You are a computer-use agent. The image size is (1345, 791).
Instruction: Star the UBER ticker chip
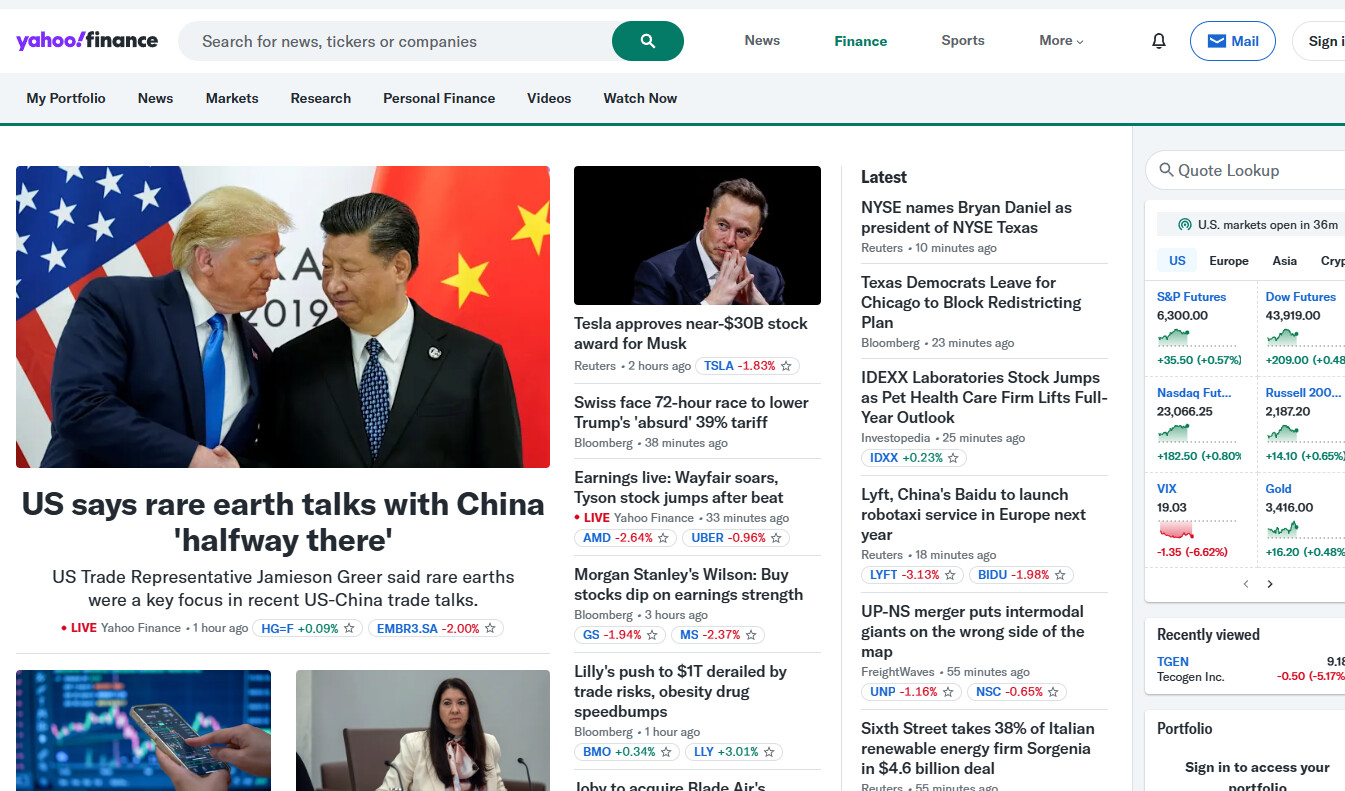click(776, 538)
